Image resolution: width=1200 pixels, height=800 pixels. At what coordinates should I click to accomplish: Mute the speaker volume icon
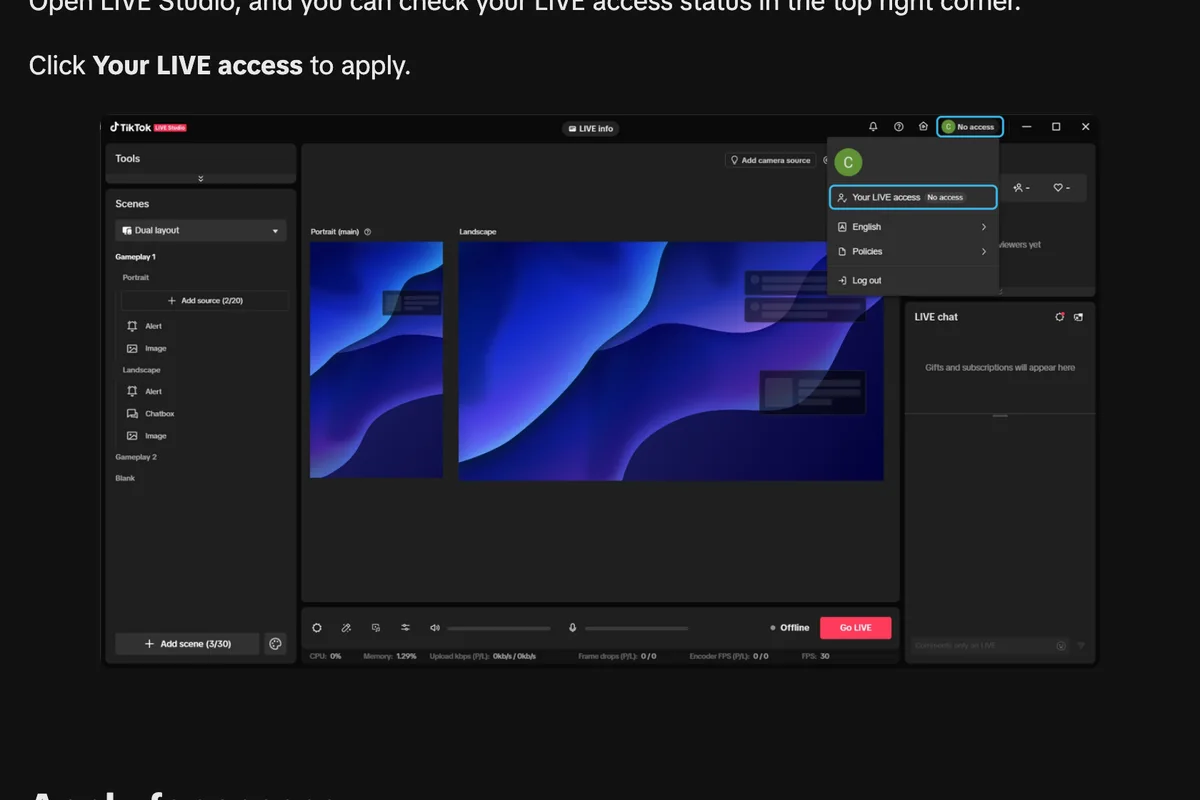435,628
